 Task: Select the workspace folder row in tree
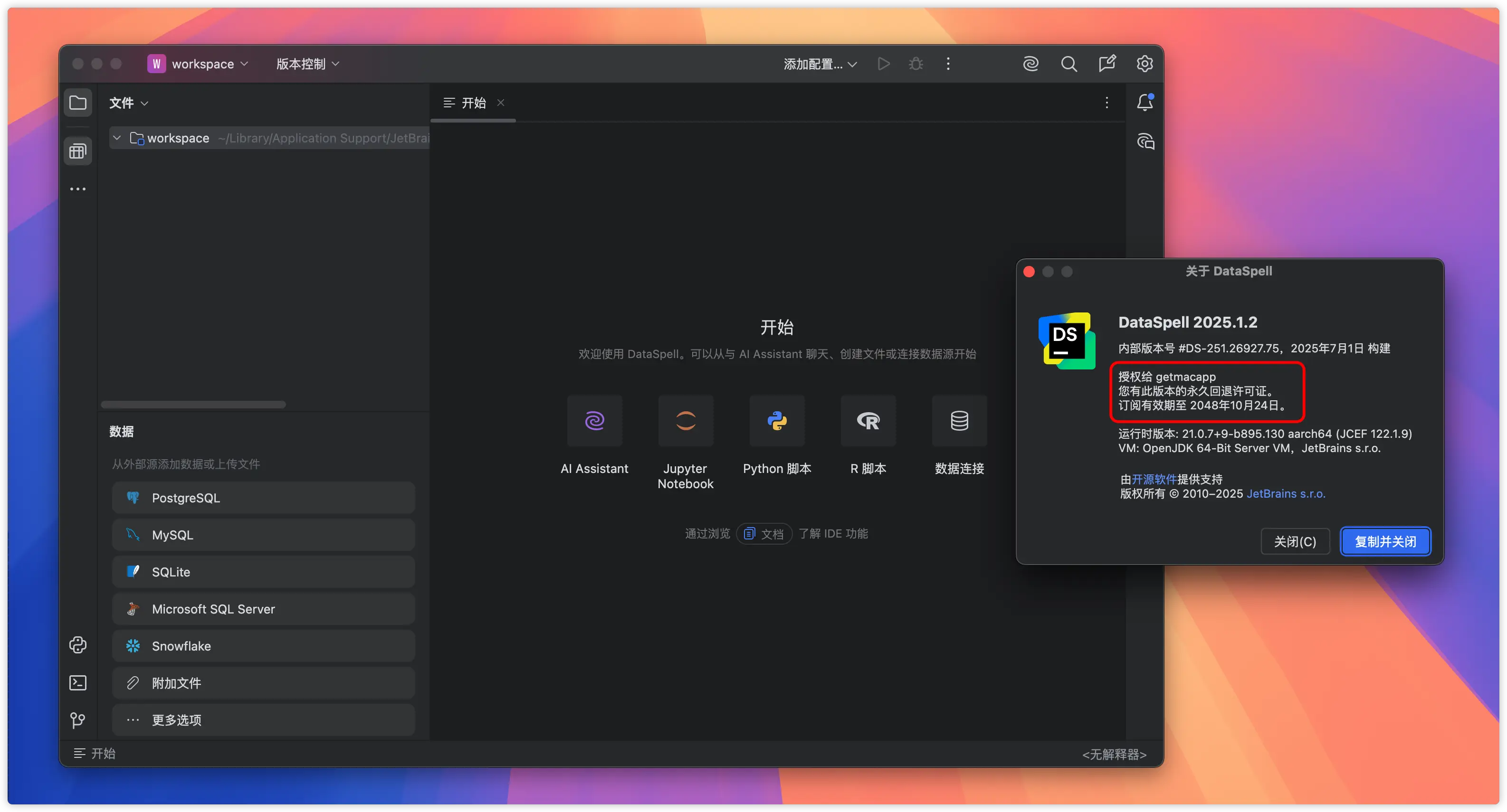click(x=269, y=138)
